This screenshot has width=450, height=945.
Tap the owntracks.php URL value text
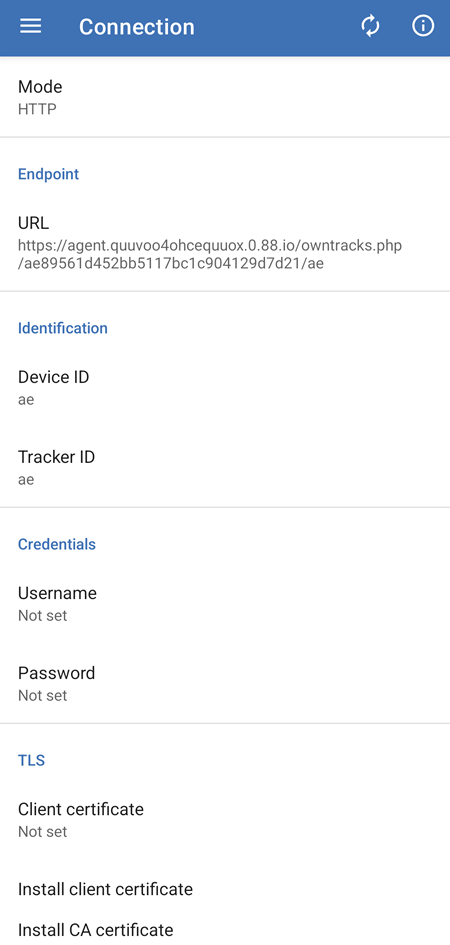coord(210,254)
